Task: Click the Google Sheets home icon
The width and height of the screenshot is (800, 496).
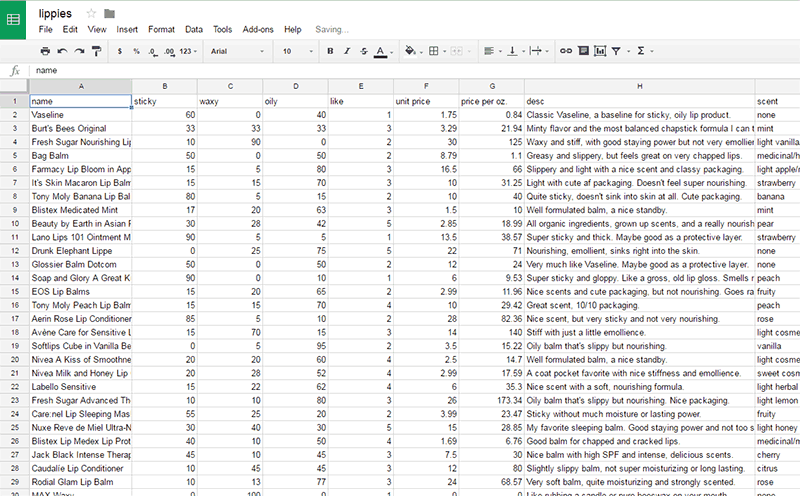Action: click(x=13, y=20)
